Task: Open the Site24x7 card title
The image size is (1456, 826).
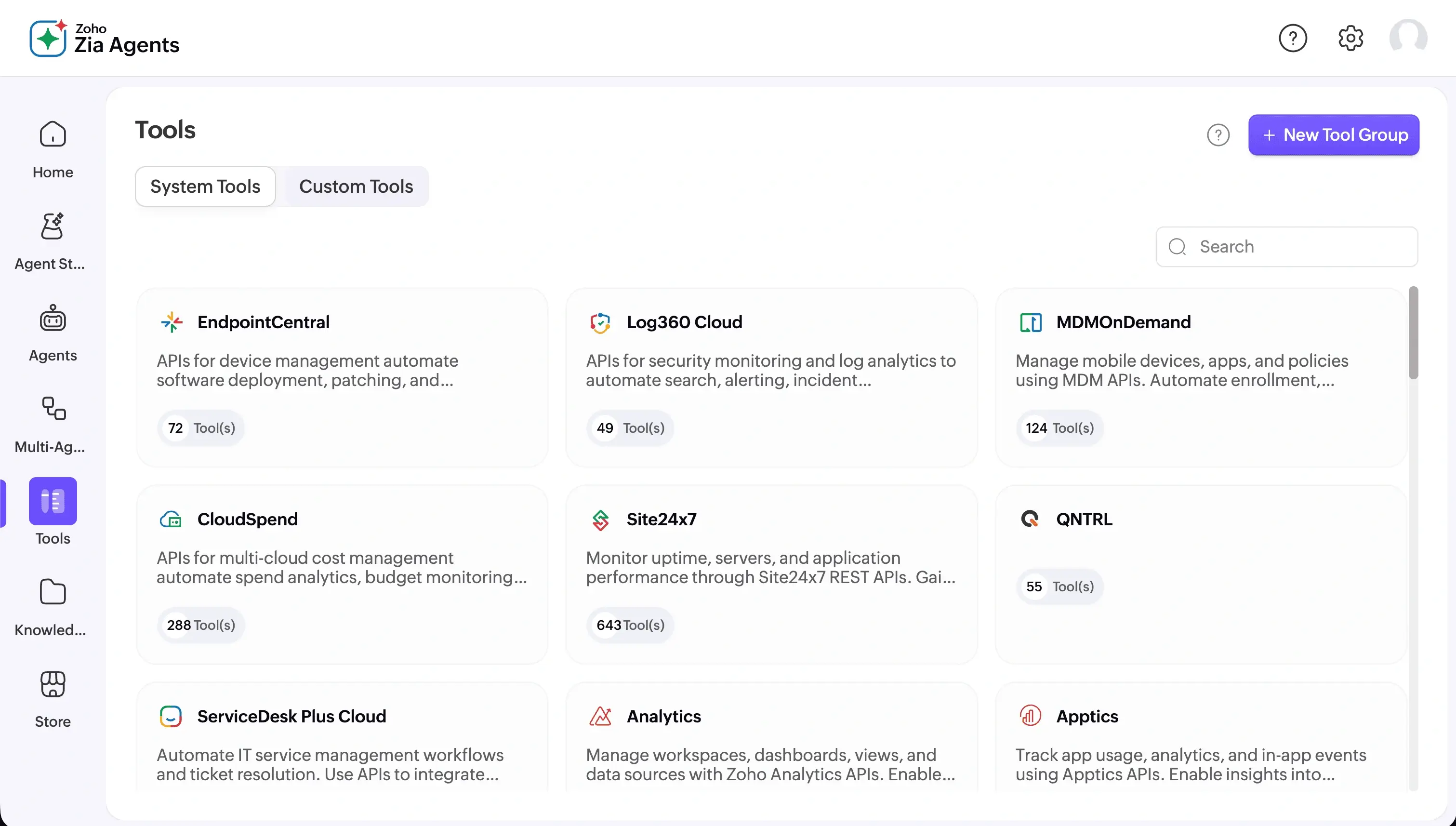Action: [x=662, y=519]
